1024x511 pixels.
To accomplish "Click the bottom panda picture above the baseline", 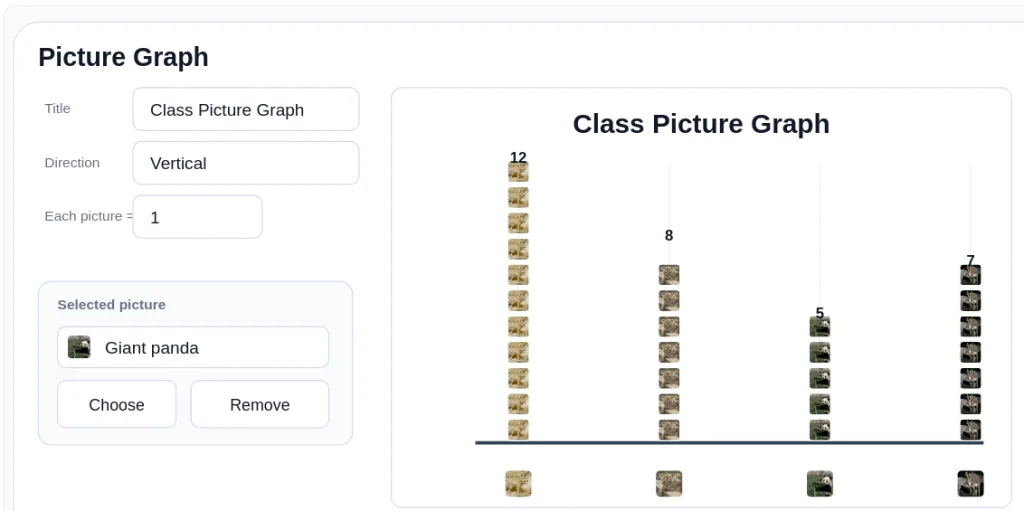I will (x=820, y=430).
